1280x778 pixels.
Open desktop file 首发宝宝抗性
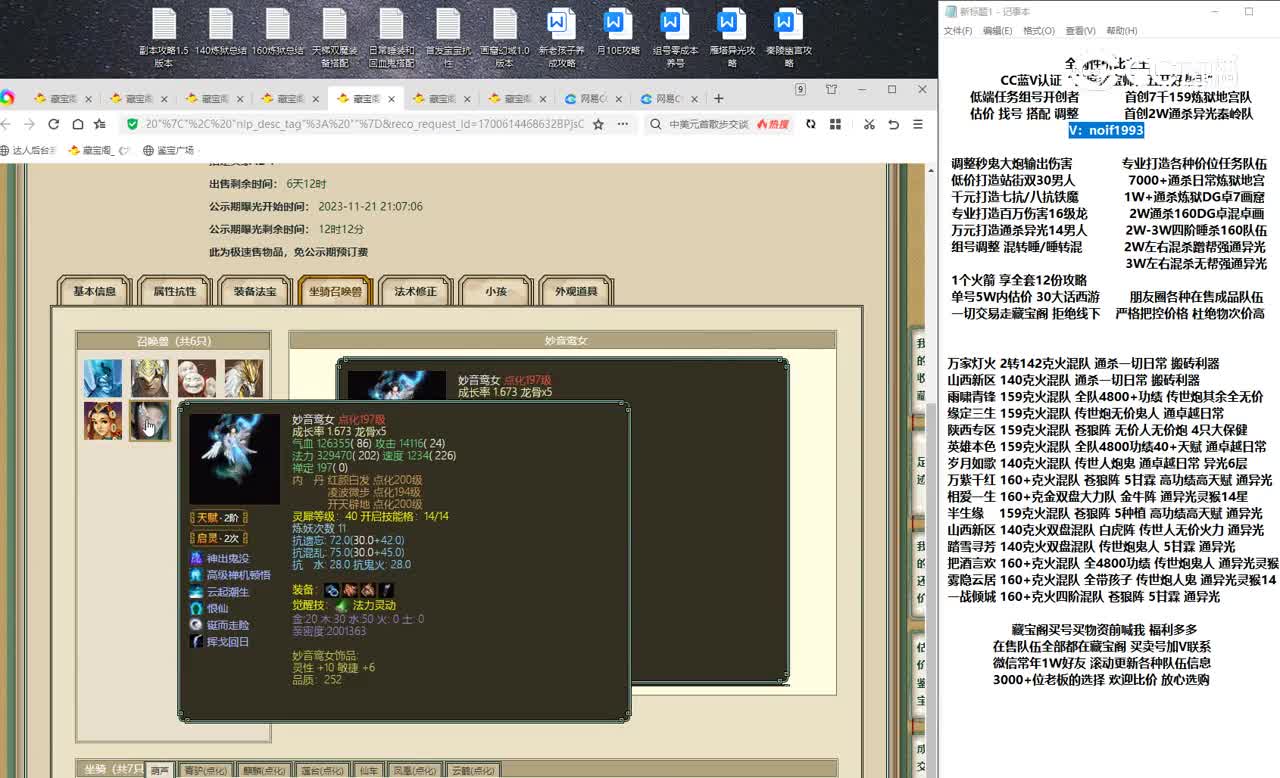pos(448,39)
